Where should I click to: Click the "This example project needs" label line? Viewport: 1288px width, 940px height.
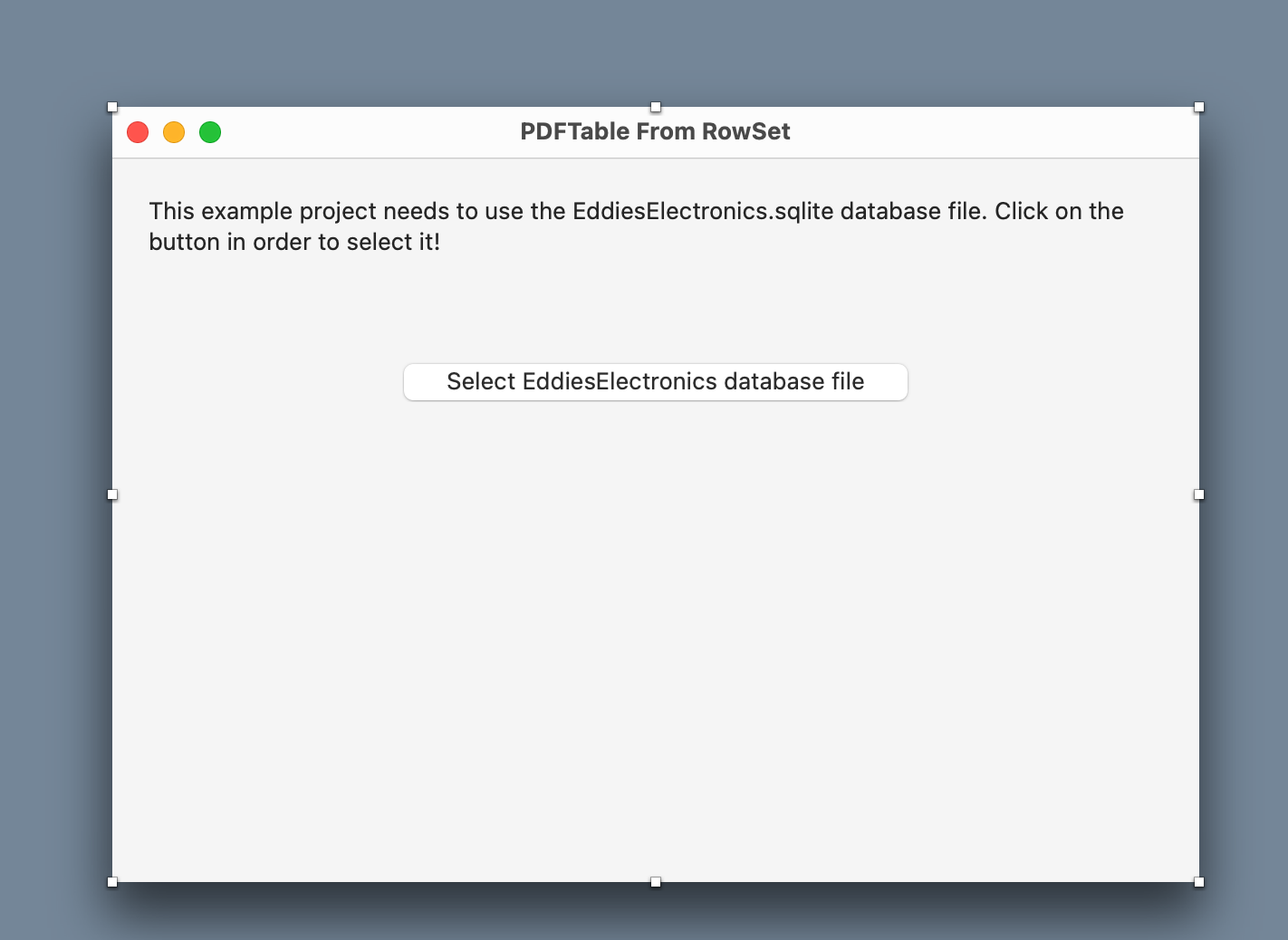[636, 211]
